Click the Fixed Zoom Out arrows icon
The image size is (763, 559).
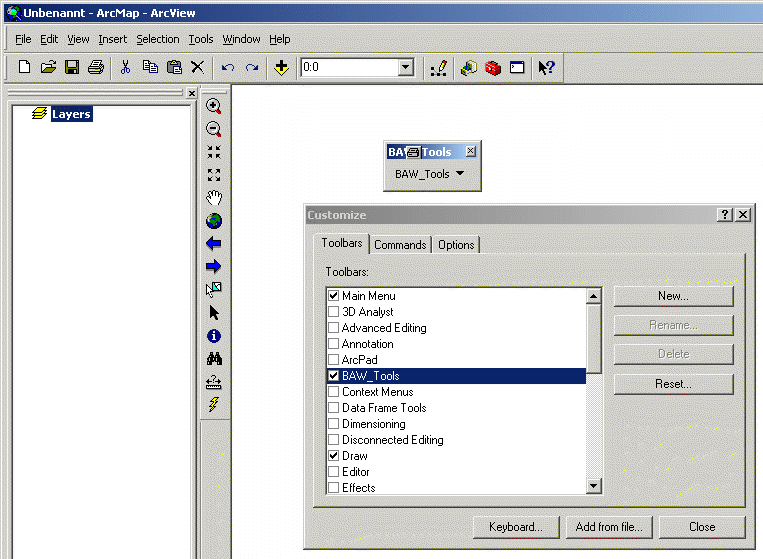[214, 175]
